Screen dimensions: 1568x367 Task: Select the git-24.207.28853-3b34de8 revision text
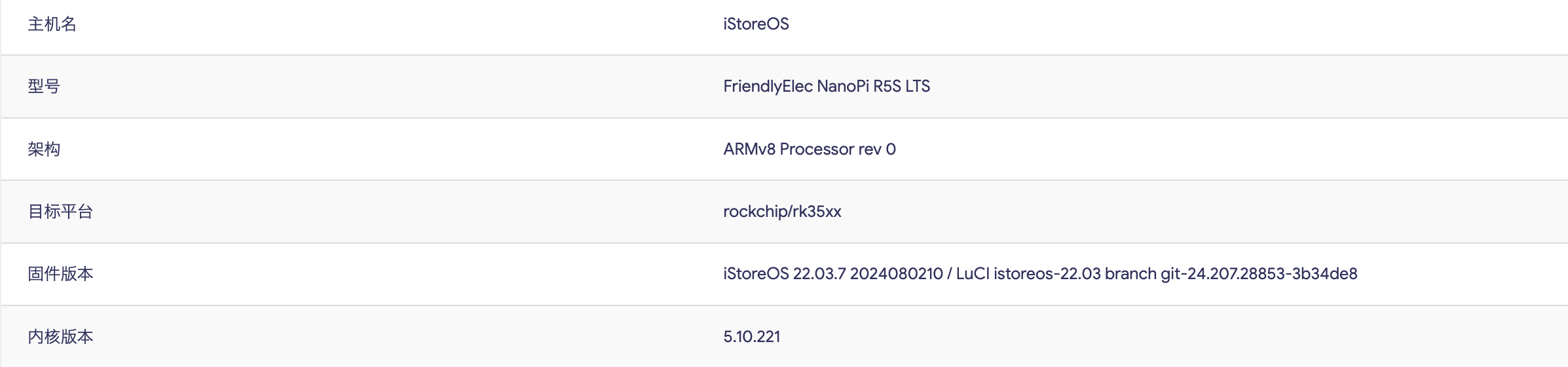1259,274
